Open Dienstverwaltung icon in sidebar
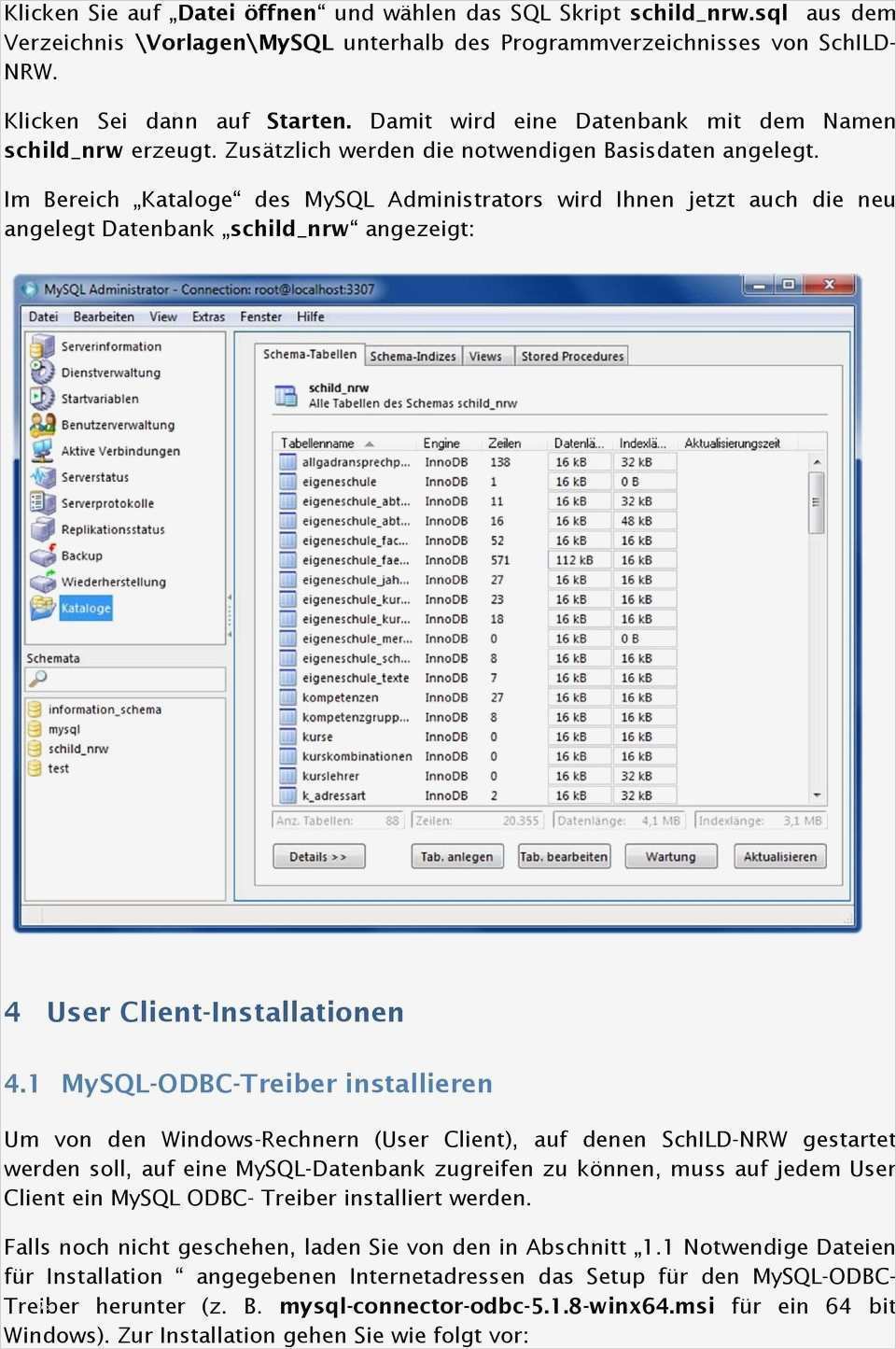This screenshot has height=1349, width=896. point(43,372)
